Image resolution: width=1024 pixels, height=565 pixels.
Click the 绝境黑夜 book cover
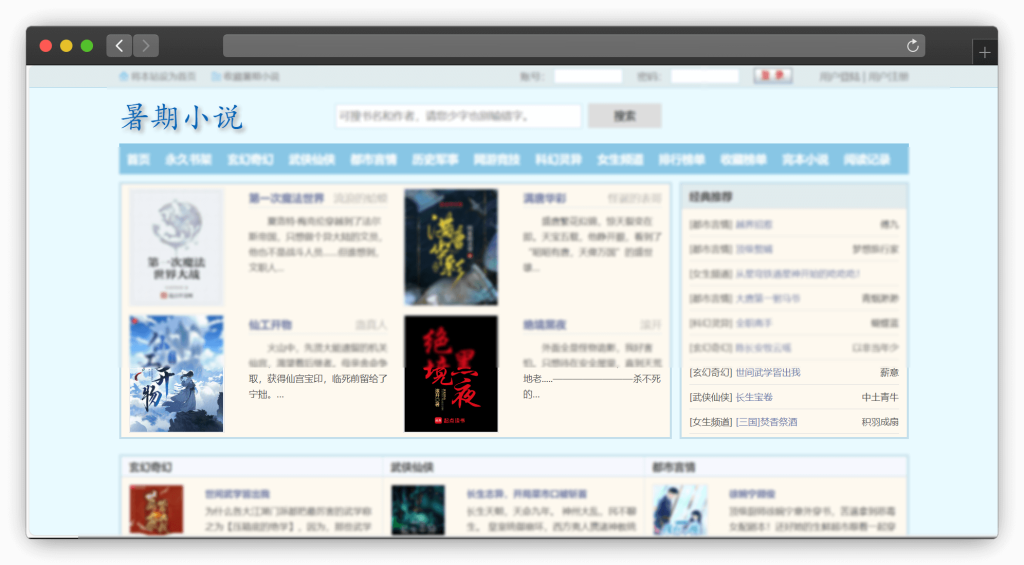pyautogui.click(x=451, y=374)
